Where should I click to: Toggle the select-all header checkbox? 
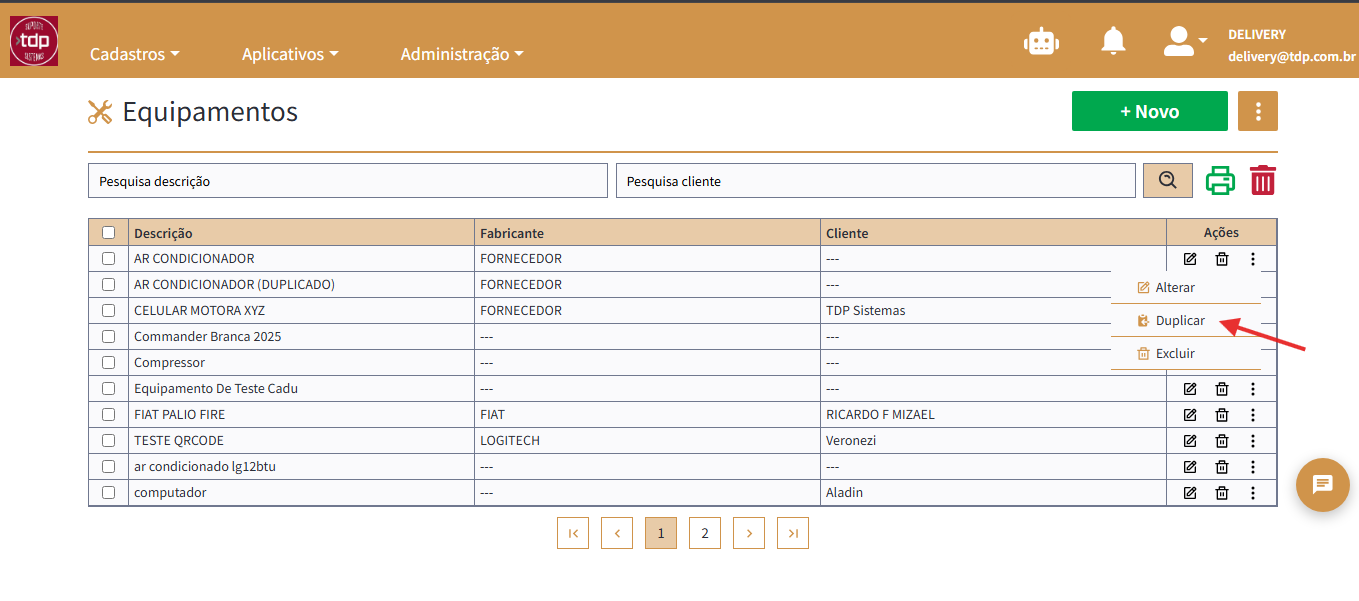tap(109, 233)
